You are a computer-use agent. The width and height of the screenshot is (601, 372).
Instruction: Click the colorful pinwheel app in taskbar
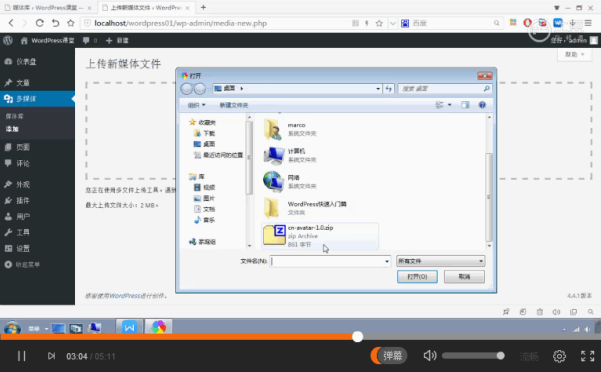158,327
